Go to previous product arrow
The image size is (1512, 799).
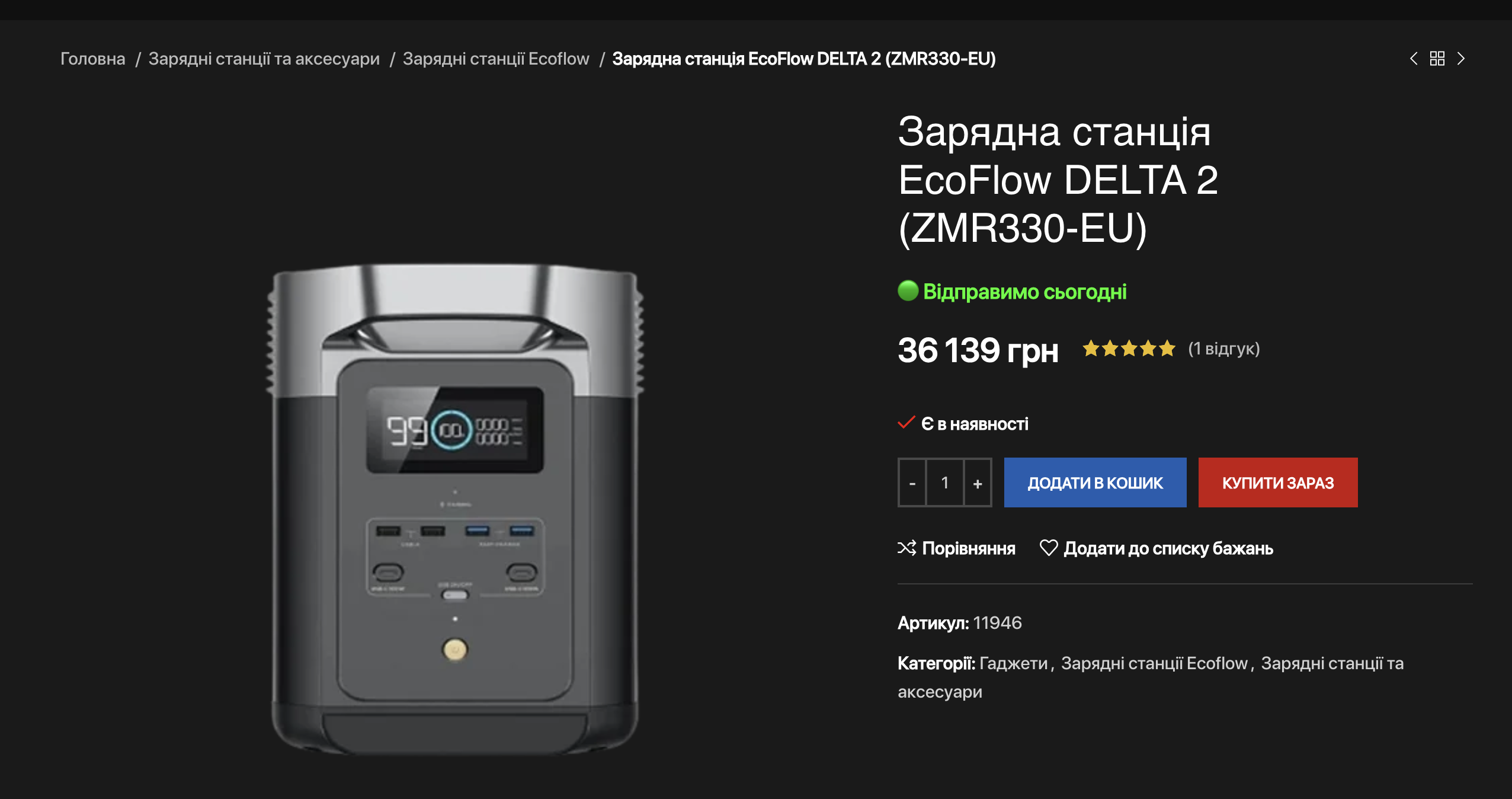[x=1414, y=59]
